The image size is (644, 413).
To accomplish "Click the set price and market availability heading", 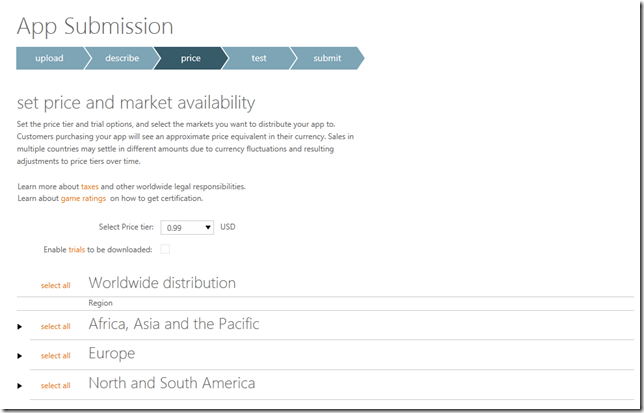I will pyautogui.click(x=136, y=103).
